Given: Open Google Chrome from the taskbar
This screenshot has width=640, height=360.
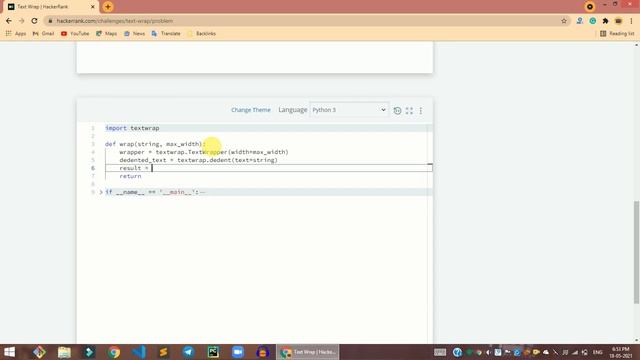Looking at the screenshot, I should (114, 352).
